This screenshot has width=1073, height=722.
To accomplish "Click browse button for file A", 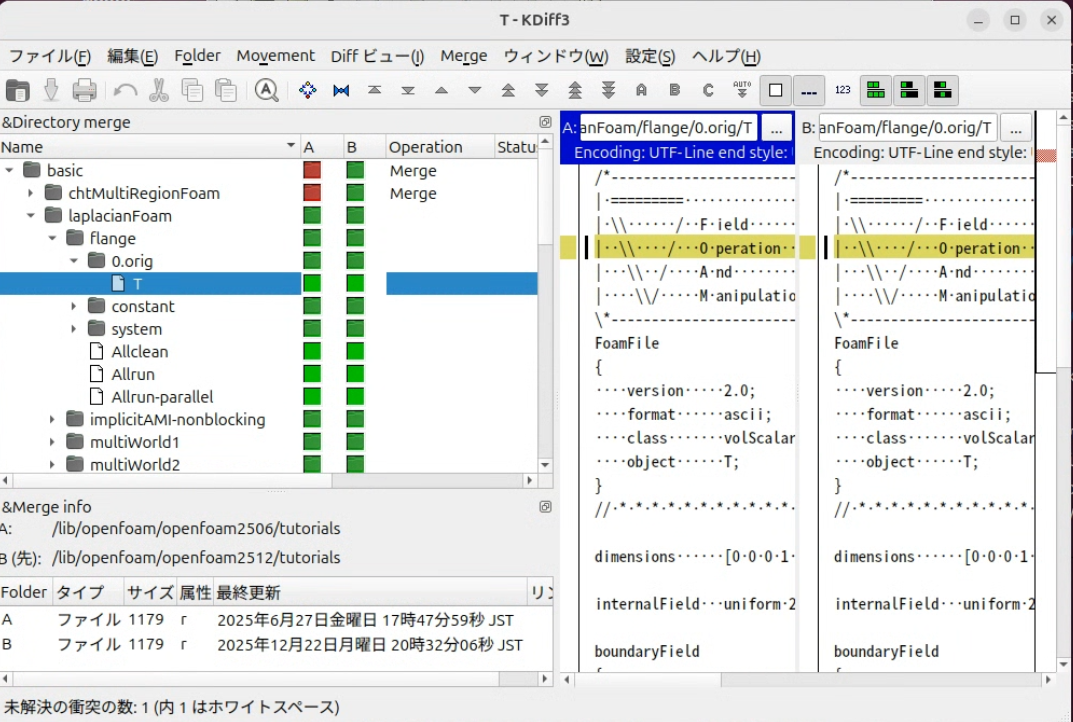I will [776, 128].
